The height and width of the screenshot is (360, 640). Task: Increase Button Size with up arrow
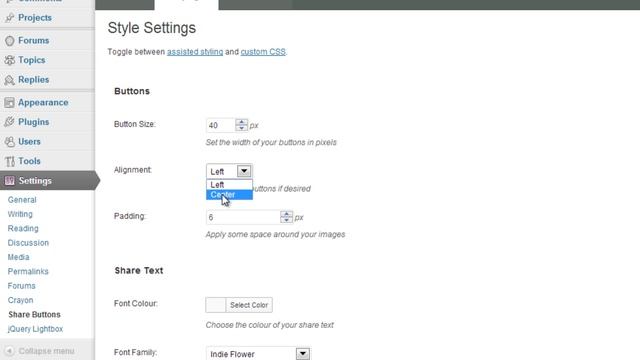(x=242, y=122)
